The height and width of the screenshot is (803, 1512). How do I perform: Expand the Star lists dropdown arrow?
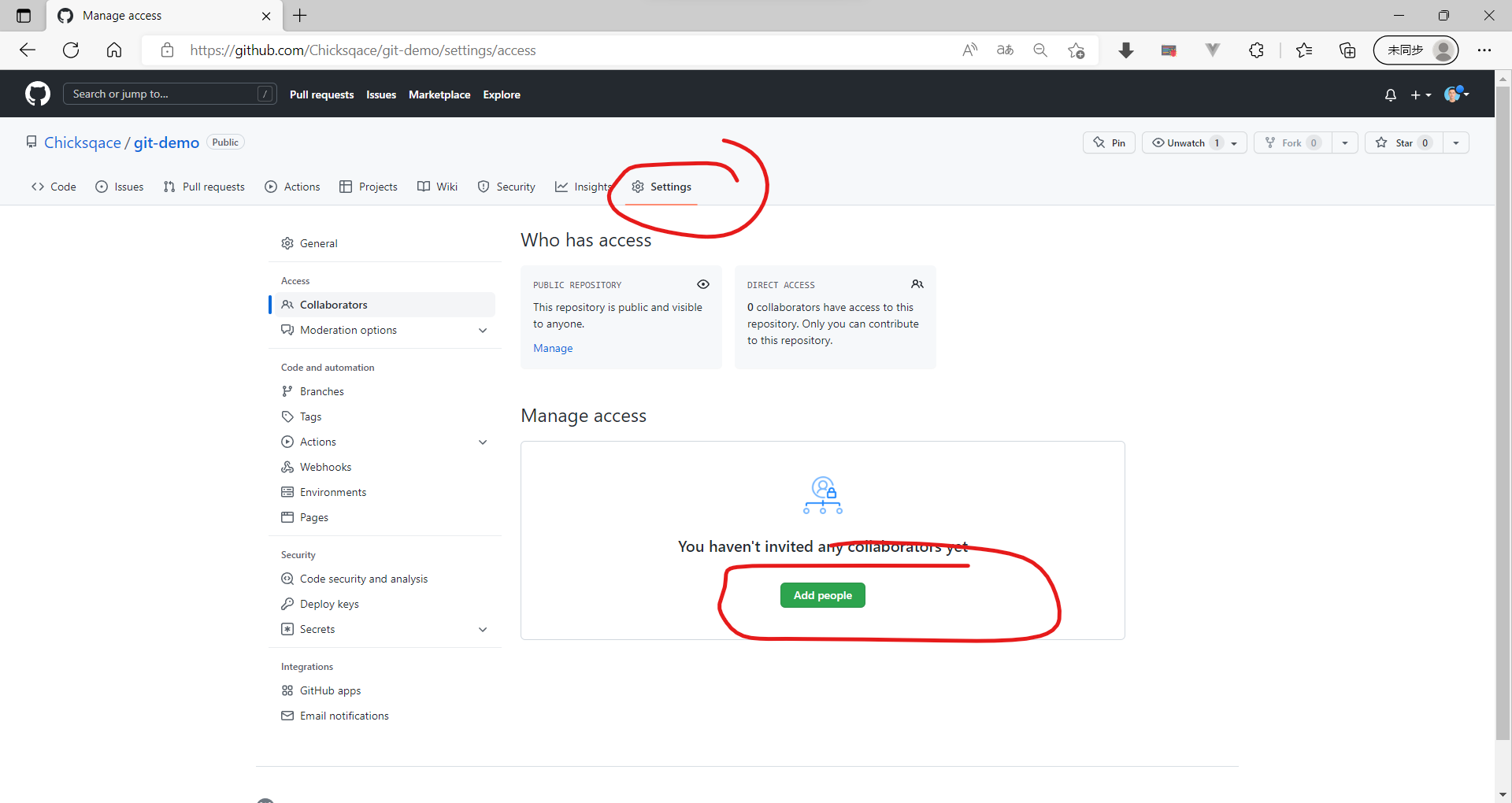point(1456,142)
